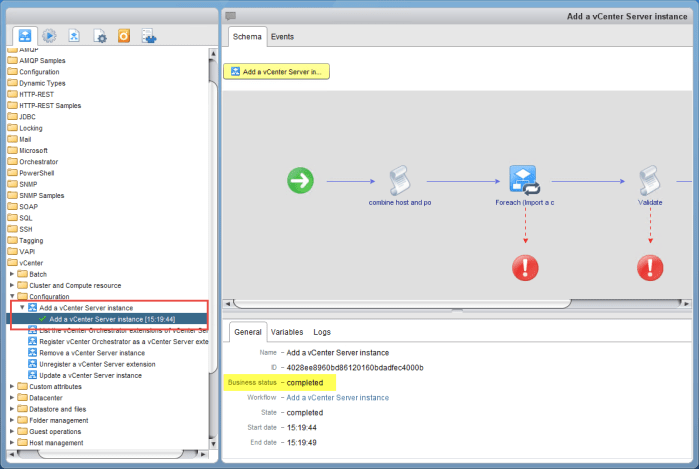Viewport: 699px width, 469px height.
Task: Expand the Cluster and Compute resource folder
Action: click(x=12, y=285)
